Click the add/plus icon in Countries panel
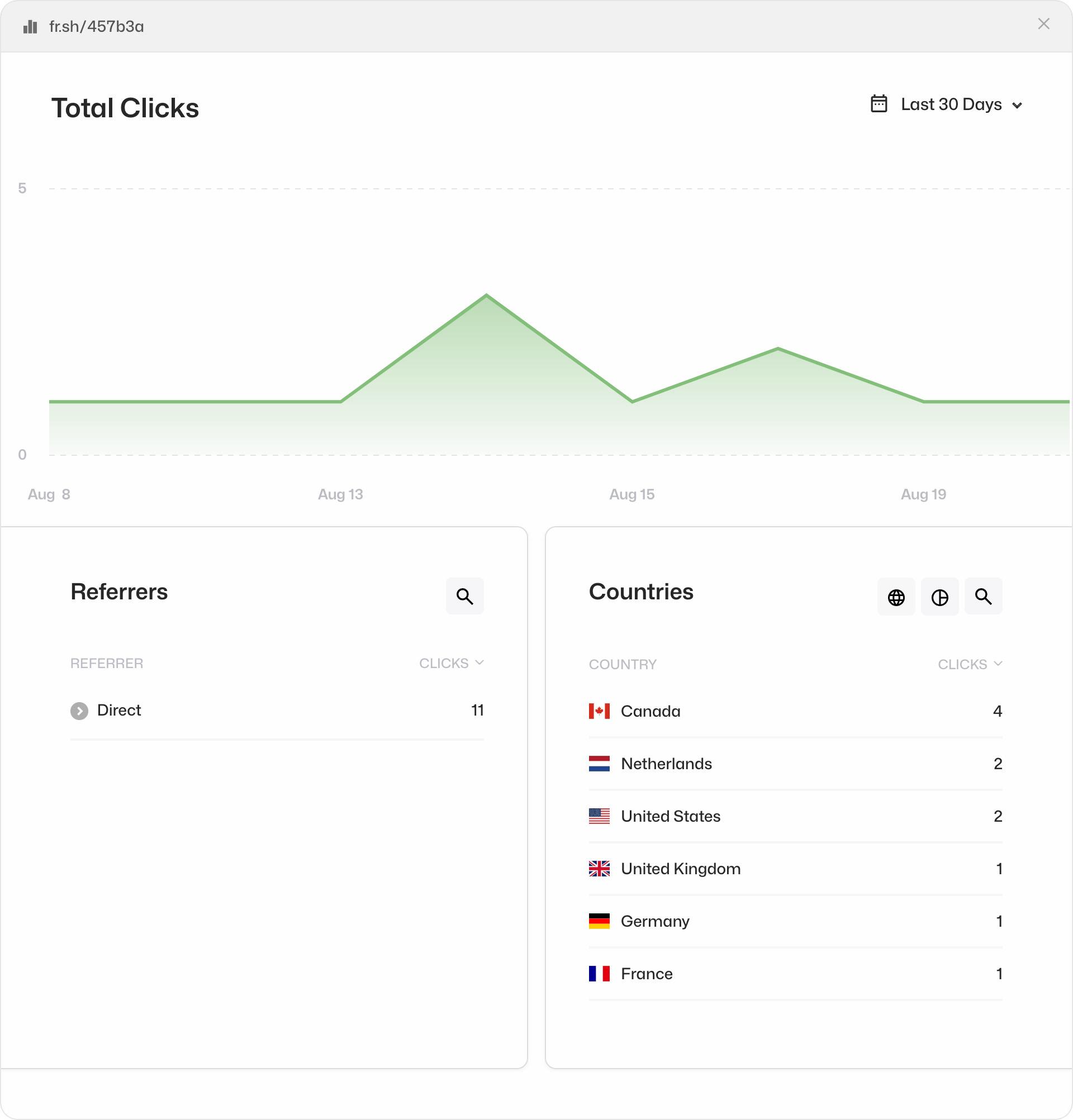 (939, 597)
